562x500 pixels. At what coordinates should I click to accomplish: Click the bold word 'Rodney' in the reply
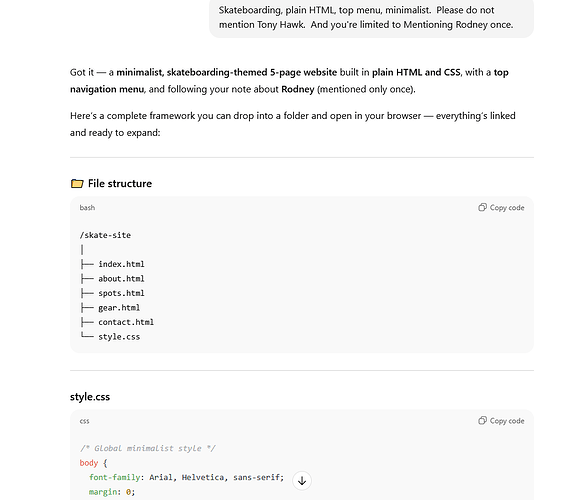tap(297, 89)
